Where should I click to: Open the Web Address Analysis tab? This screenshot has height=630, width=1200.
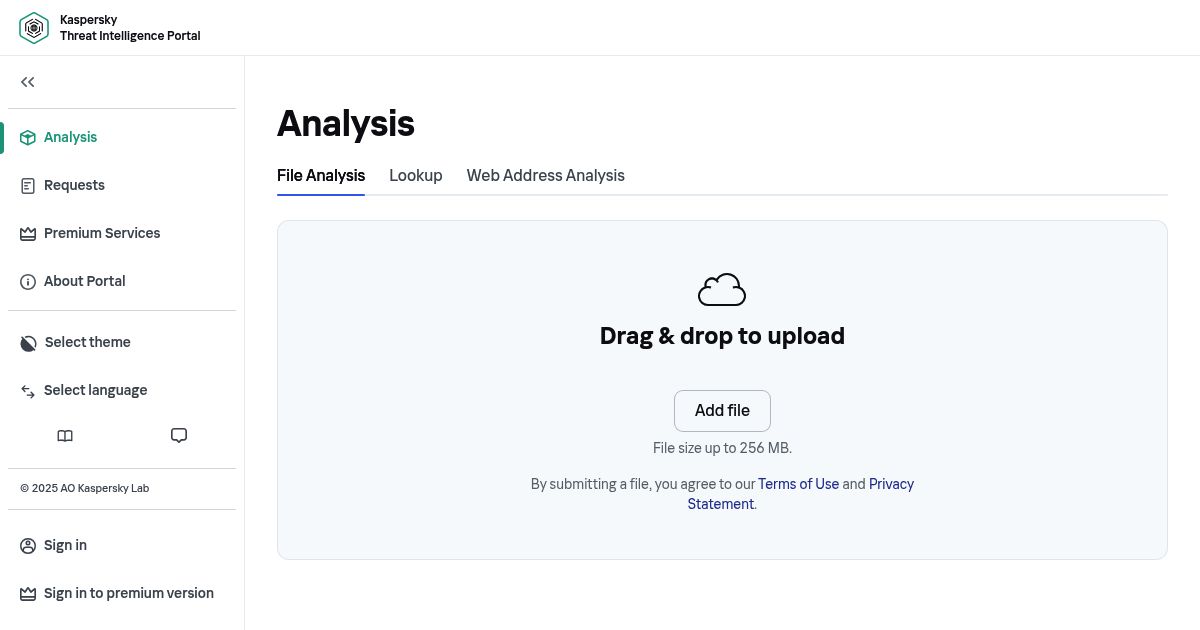click(x=545, y=175)
